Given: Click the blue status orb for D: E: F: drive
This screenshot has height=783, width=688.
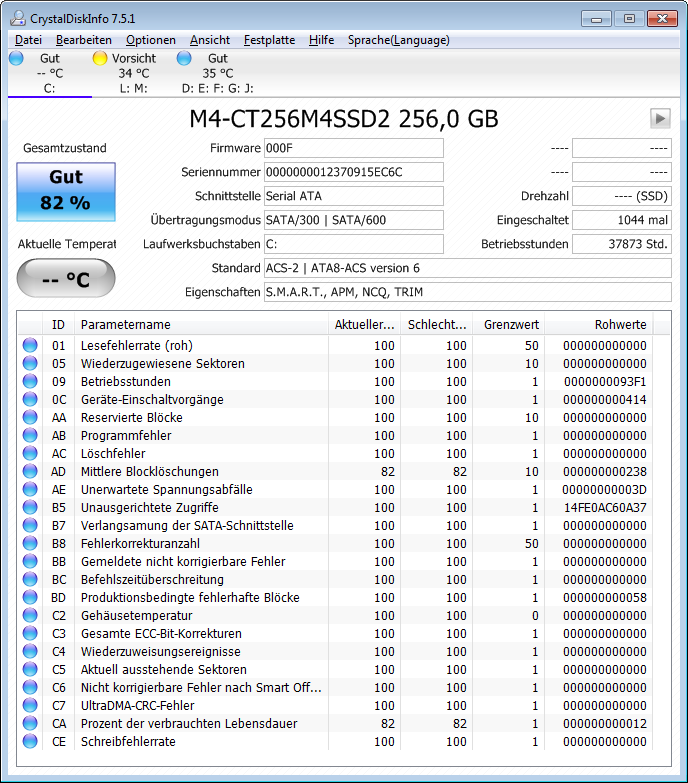Looking at the screenshot, I should click(184, 58).
